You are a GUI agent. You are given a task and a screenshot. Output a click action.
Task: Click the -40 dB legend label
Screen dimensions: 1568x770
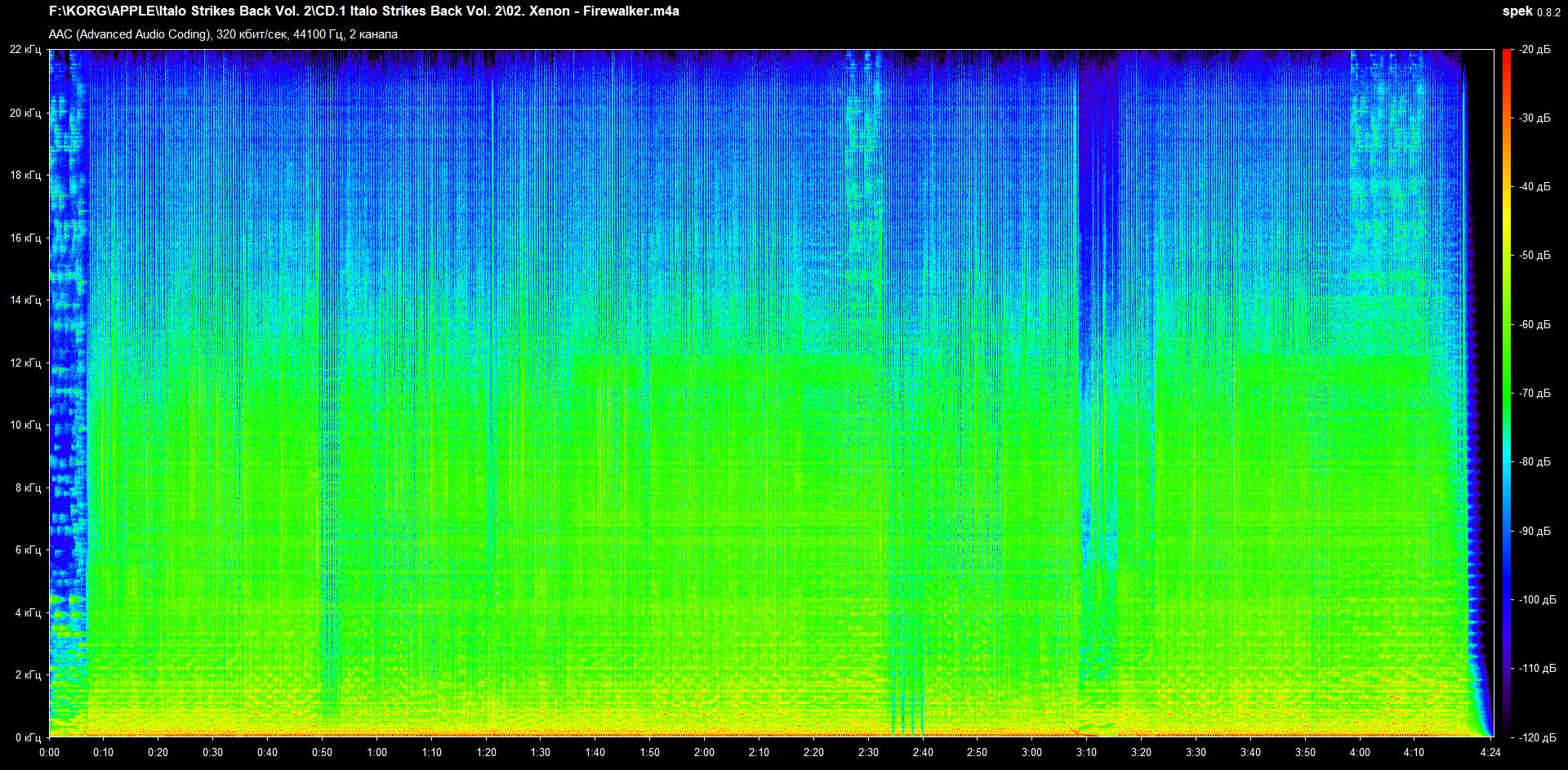click(x=1535, y=186)
